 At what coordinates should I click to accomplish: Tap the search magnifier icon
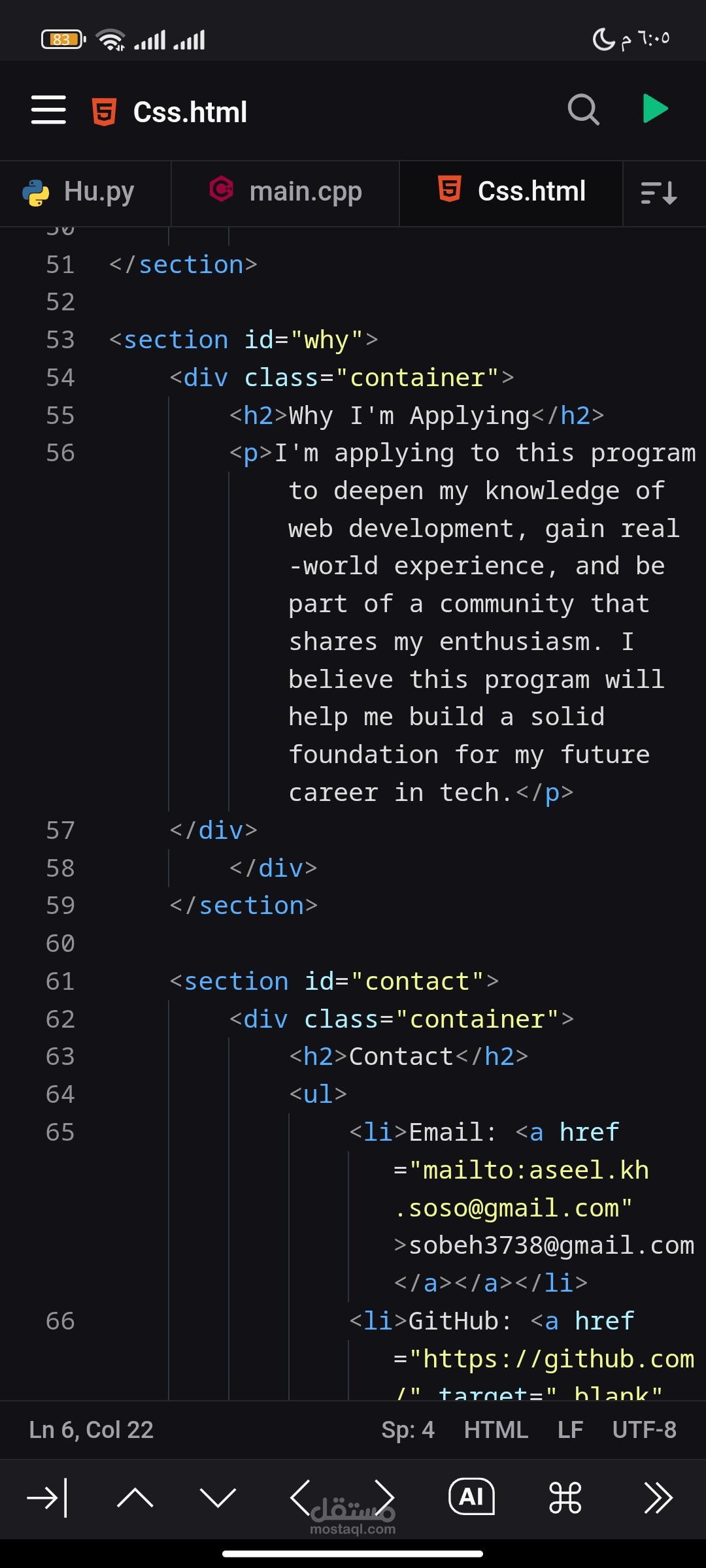[x=583, y=110]
